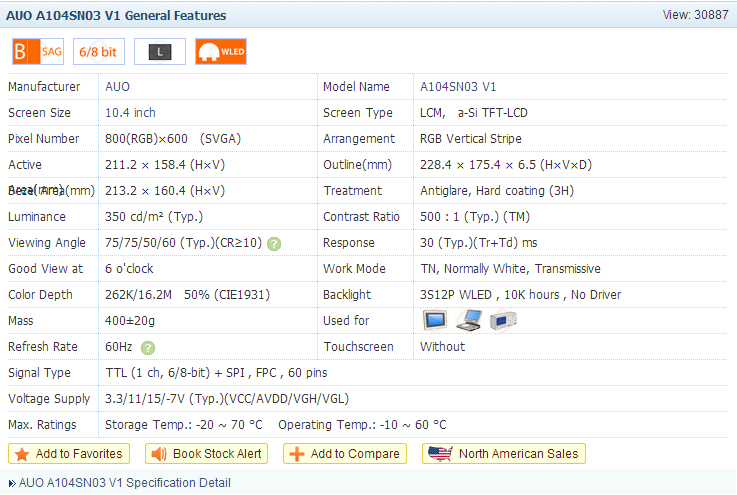
Task: Click the speaker icon on Book Stock Alert
Action: click(159, 454)
